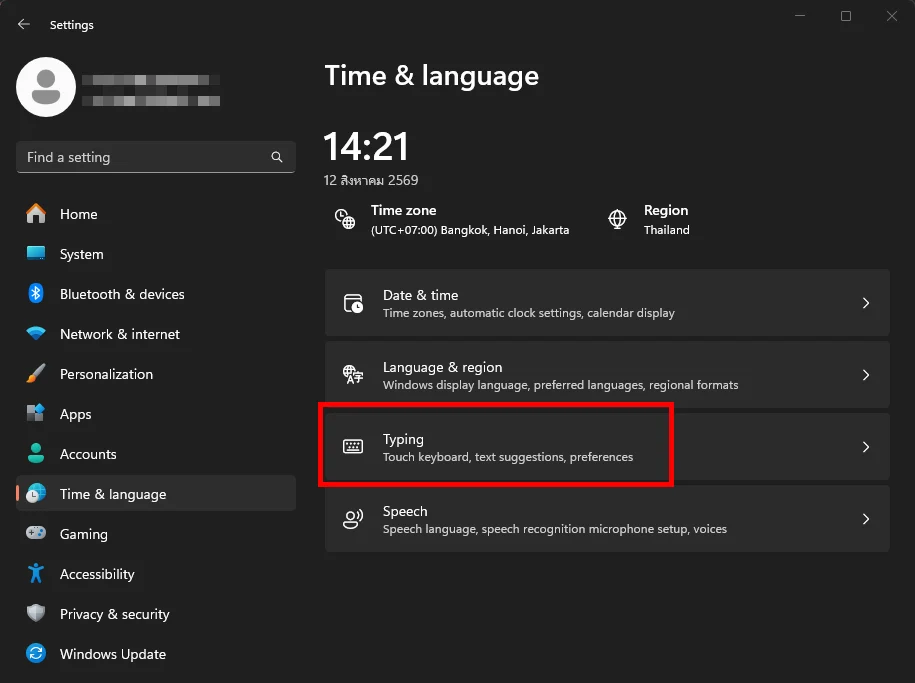Click the 14:21 clock display

click(366, 147)
